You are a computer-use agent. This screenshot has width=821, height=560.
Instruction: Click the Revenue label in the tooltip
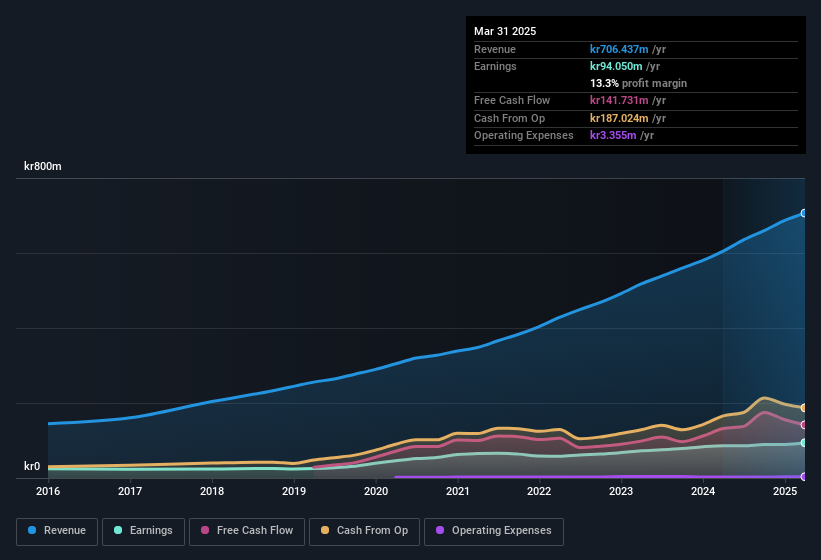pyautogui.click(x=495, y=49)
